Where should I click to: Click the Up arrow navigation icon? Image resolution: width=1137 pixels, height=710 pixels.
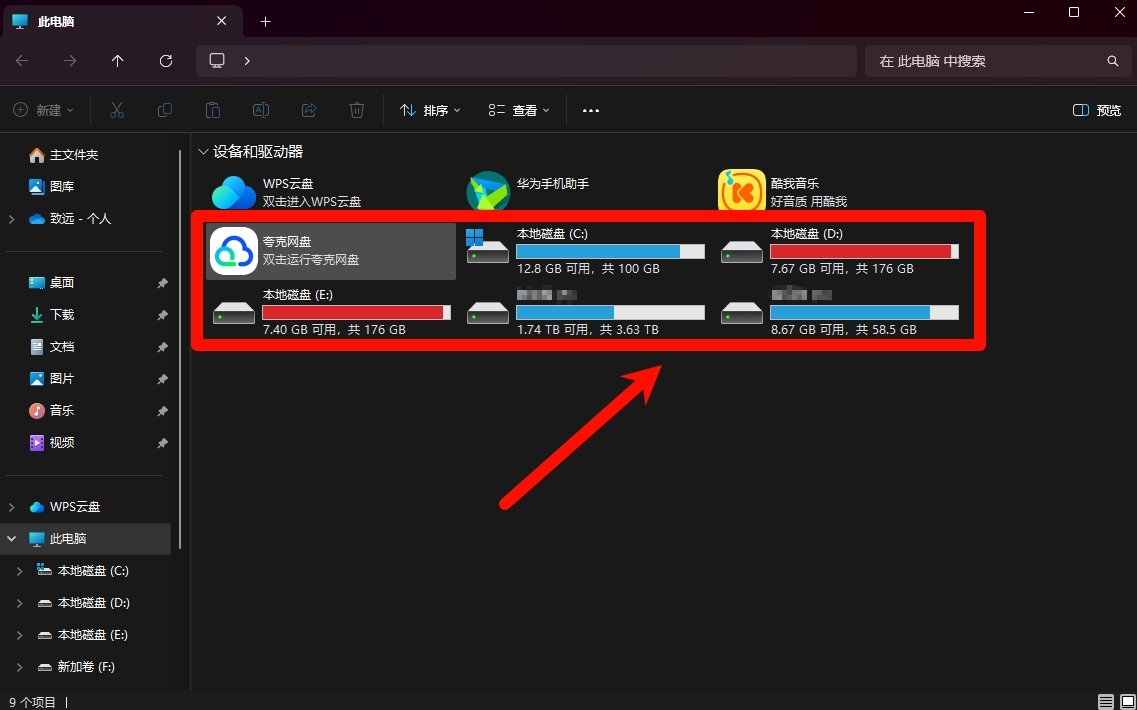point(117,61)
